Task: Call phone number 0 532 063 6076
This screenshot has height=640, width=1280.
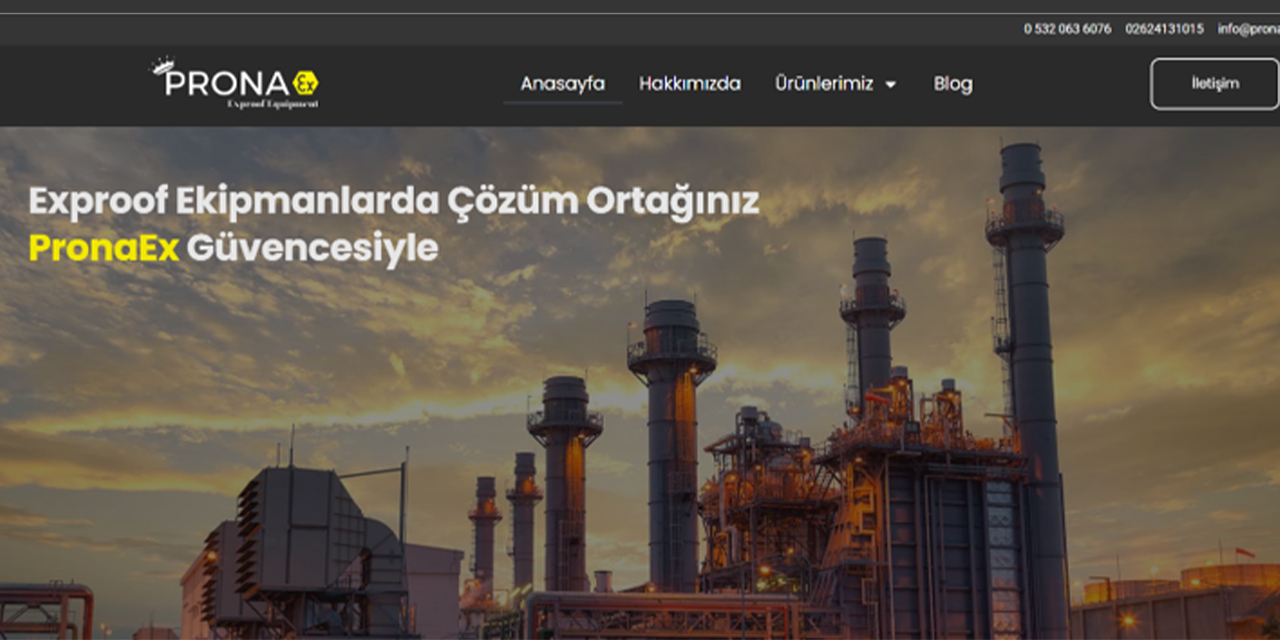Action: click(x=1067, y=29)
